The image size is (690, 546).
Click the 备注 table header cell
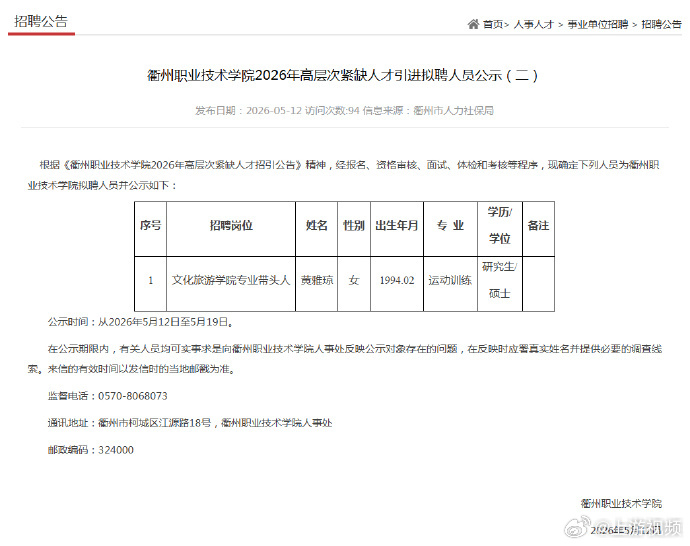pyautogui.click(x=538, y=229)
